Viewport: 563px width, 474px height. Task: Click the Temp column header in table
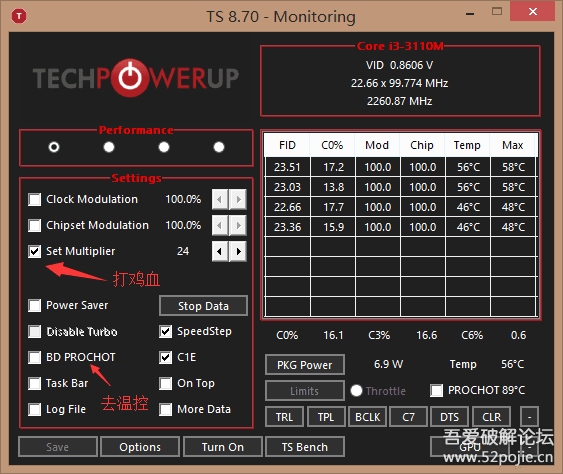(467, 145)
